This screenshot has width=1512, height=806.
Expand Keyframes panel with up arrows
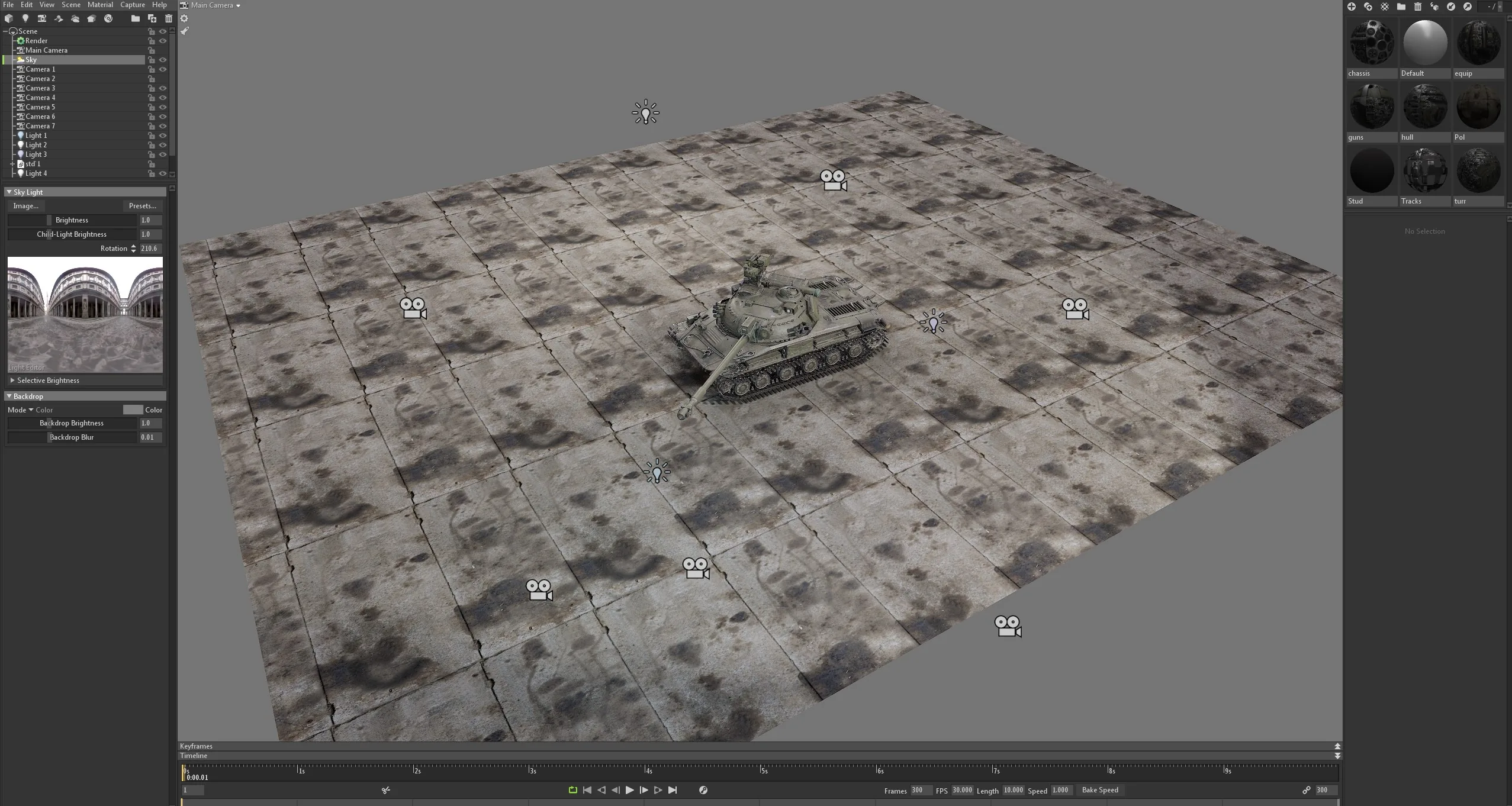tap(1337, 746)
